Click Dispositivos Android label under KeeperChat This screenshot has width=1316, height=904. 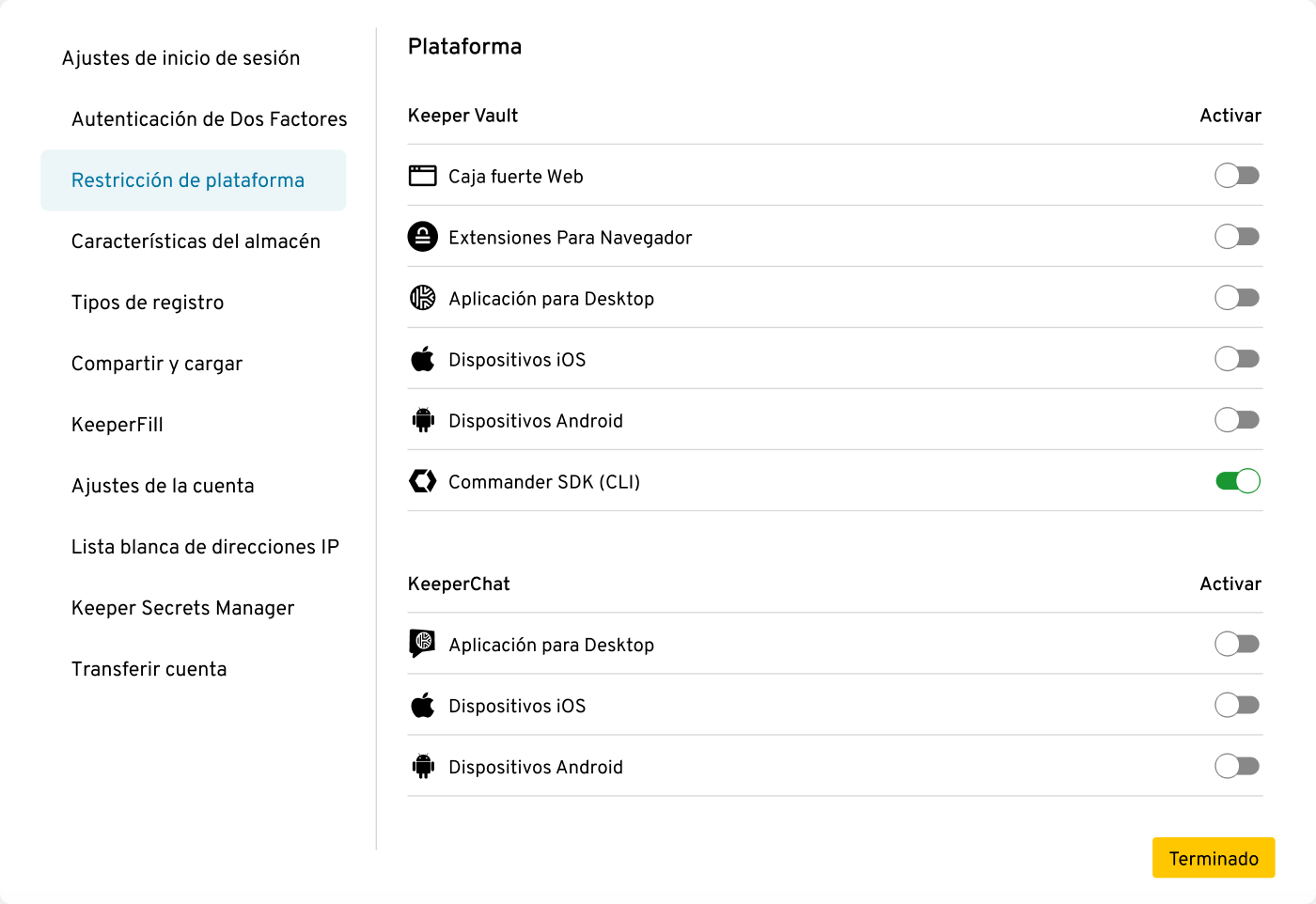pos(536,767)
